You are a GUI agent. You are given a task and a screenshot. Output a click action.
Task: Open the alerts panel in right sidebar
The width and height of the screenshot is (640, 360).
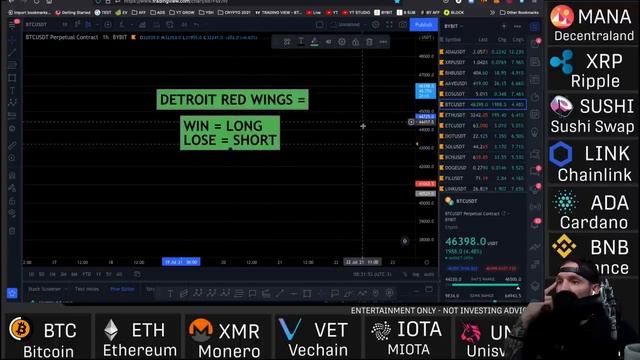click(x=535, y=44)
